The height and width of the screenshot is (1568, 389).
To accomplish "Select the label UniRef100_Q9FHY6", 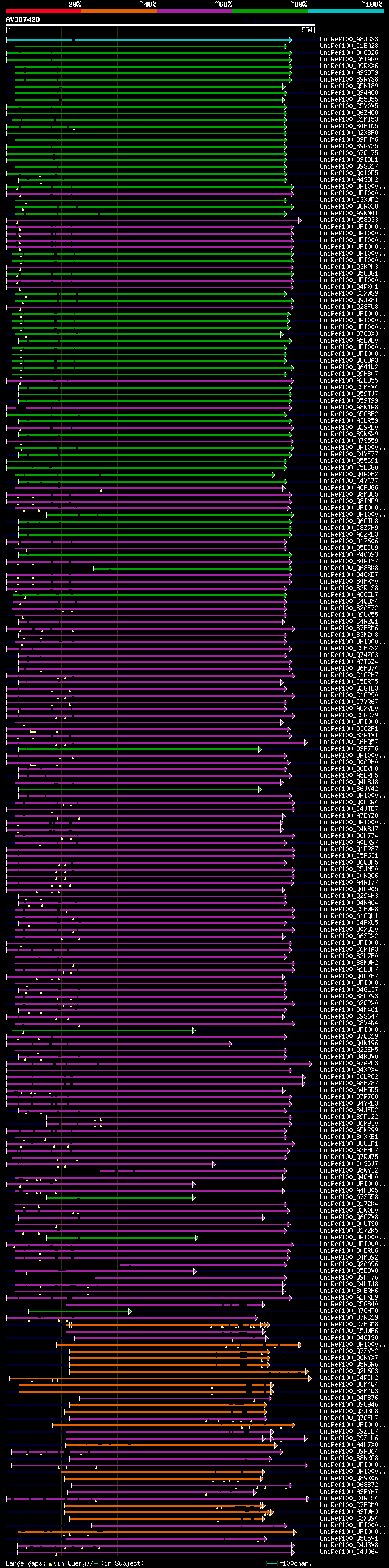I will (349, 140).
